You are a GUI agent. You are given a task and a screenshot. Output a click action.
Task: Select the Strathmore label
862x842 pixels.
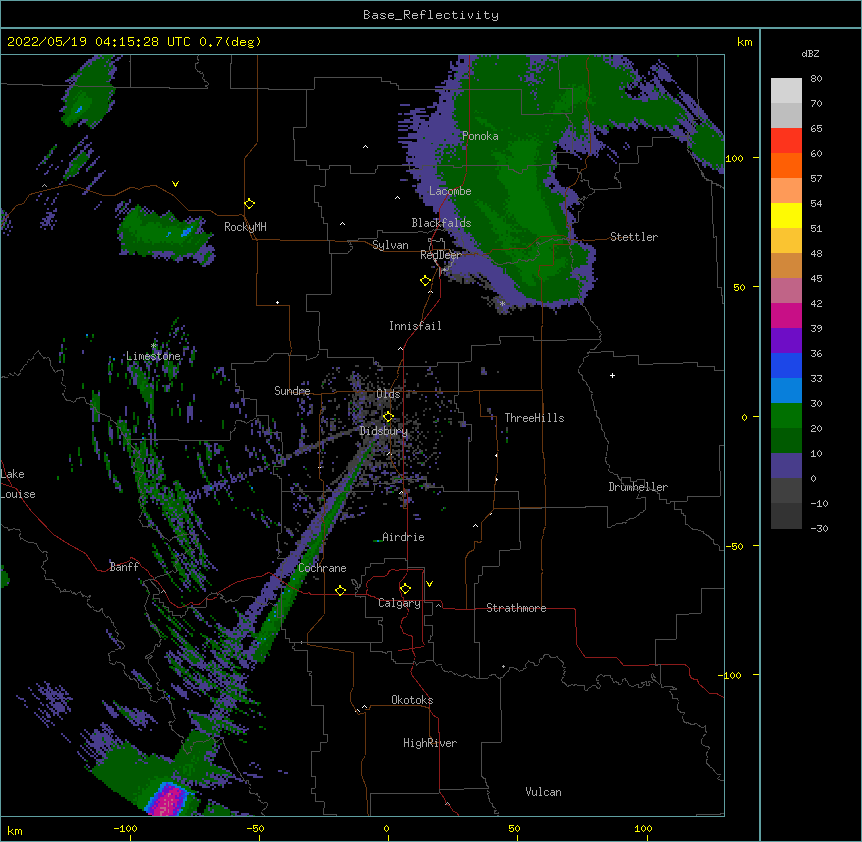click(x=516, y=608)
